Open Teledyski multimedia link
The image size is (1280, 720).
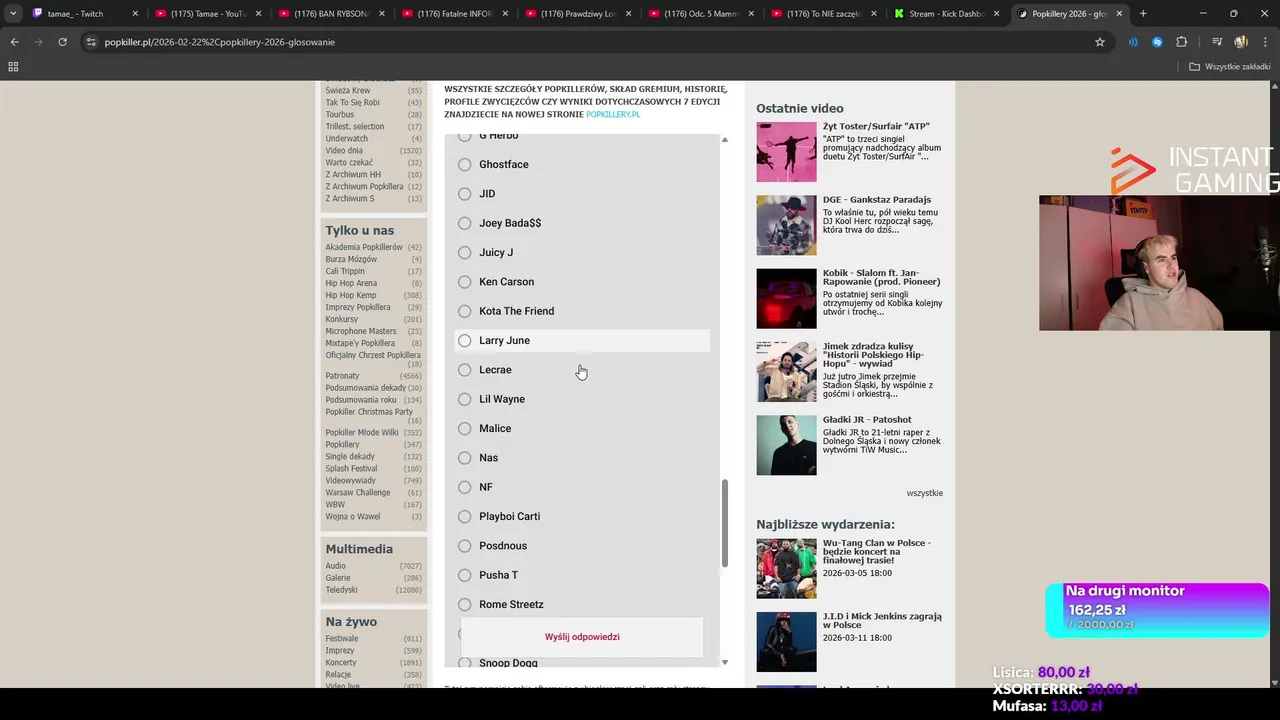pos(341,590)
